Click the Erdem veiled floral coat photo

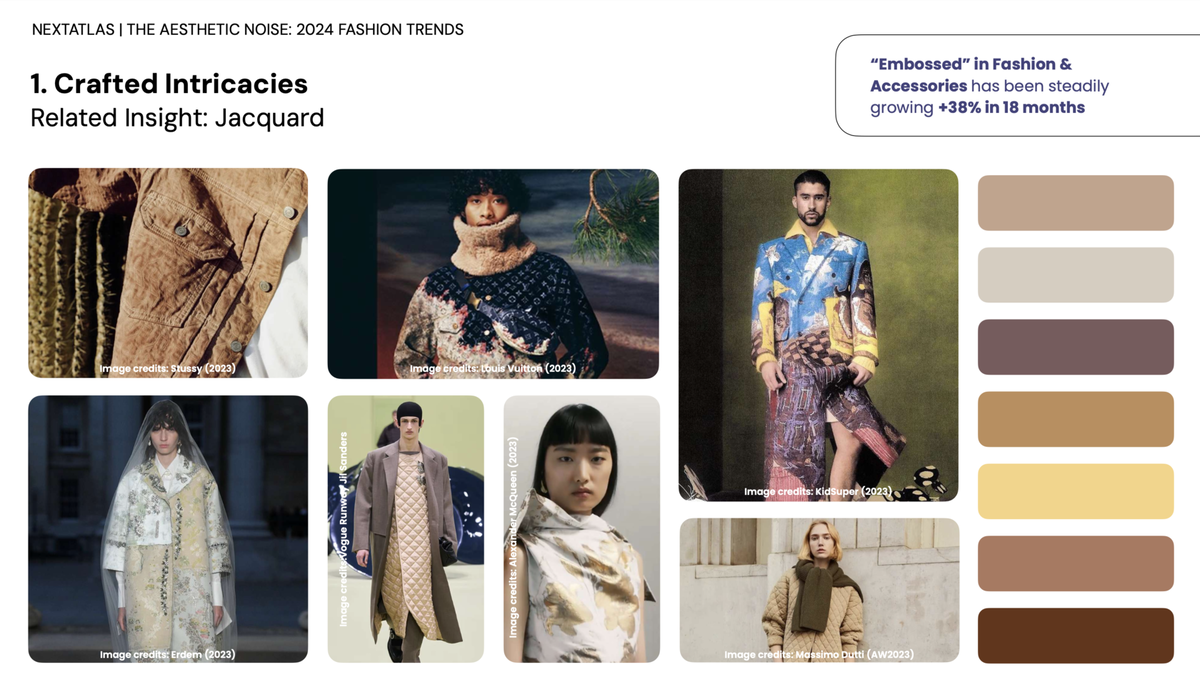coord(168,529)
